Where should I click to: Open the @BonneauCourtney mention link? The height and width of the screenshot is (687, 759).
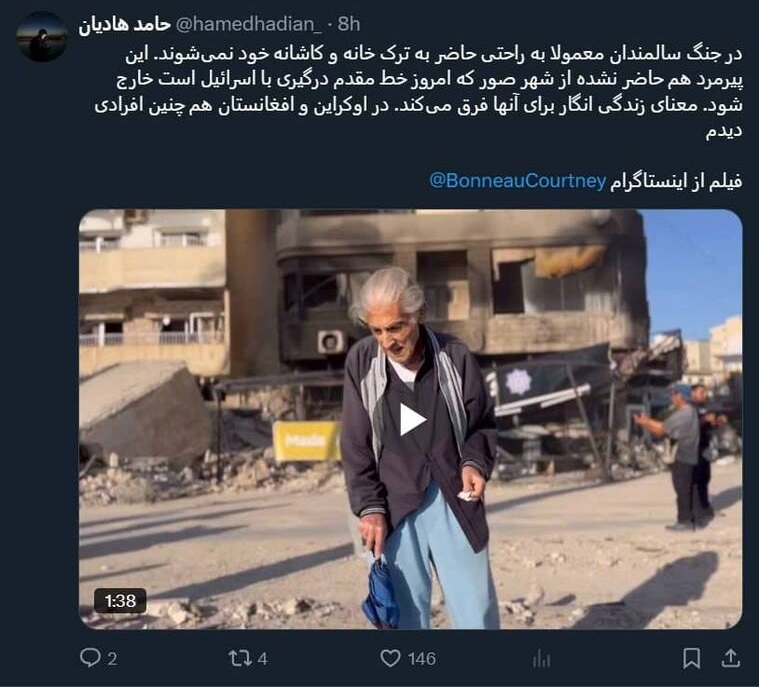click(x=517, y=181)
